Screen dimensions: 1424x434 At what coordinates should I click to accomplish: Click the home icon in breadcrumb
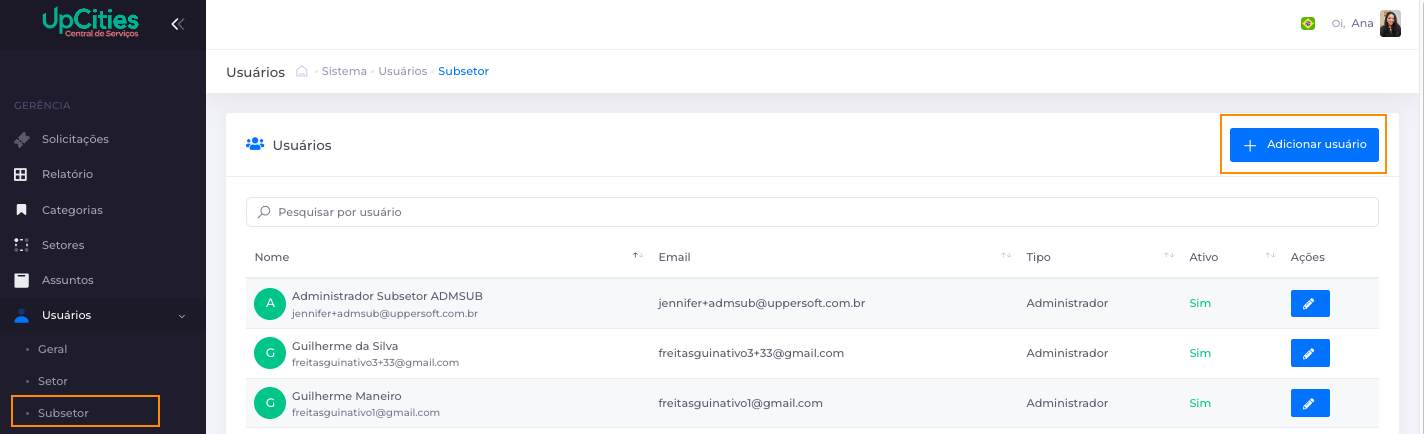pos(302,72)
